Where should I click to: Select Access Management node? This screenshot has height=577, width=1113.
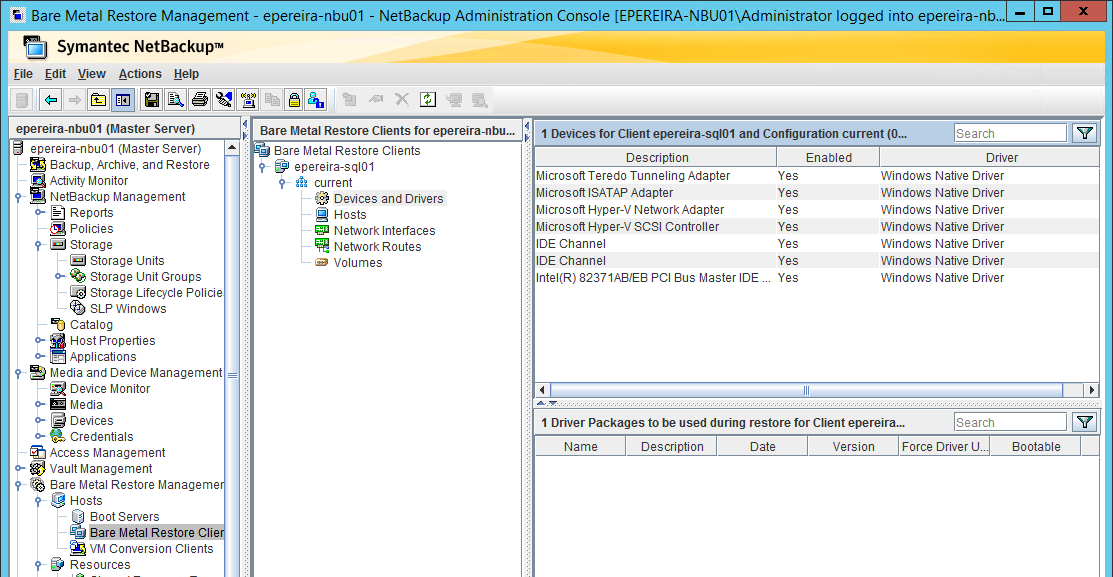[107, 453]
